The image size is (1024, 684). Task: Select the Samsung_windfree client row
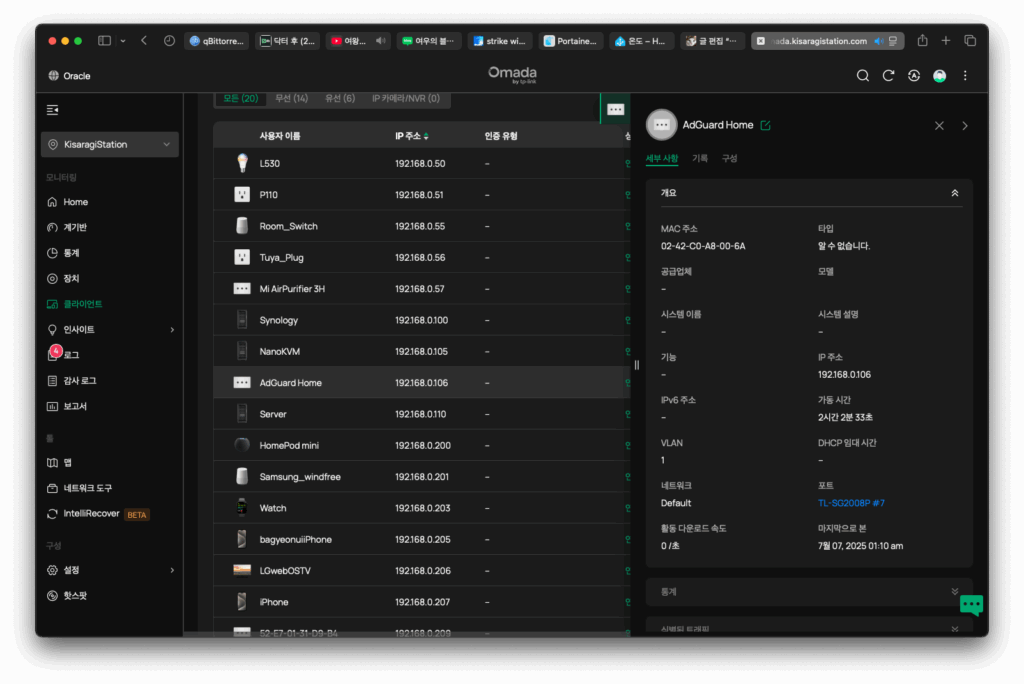(422, 476)
